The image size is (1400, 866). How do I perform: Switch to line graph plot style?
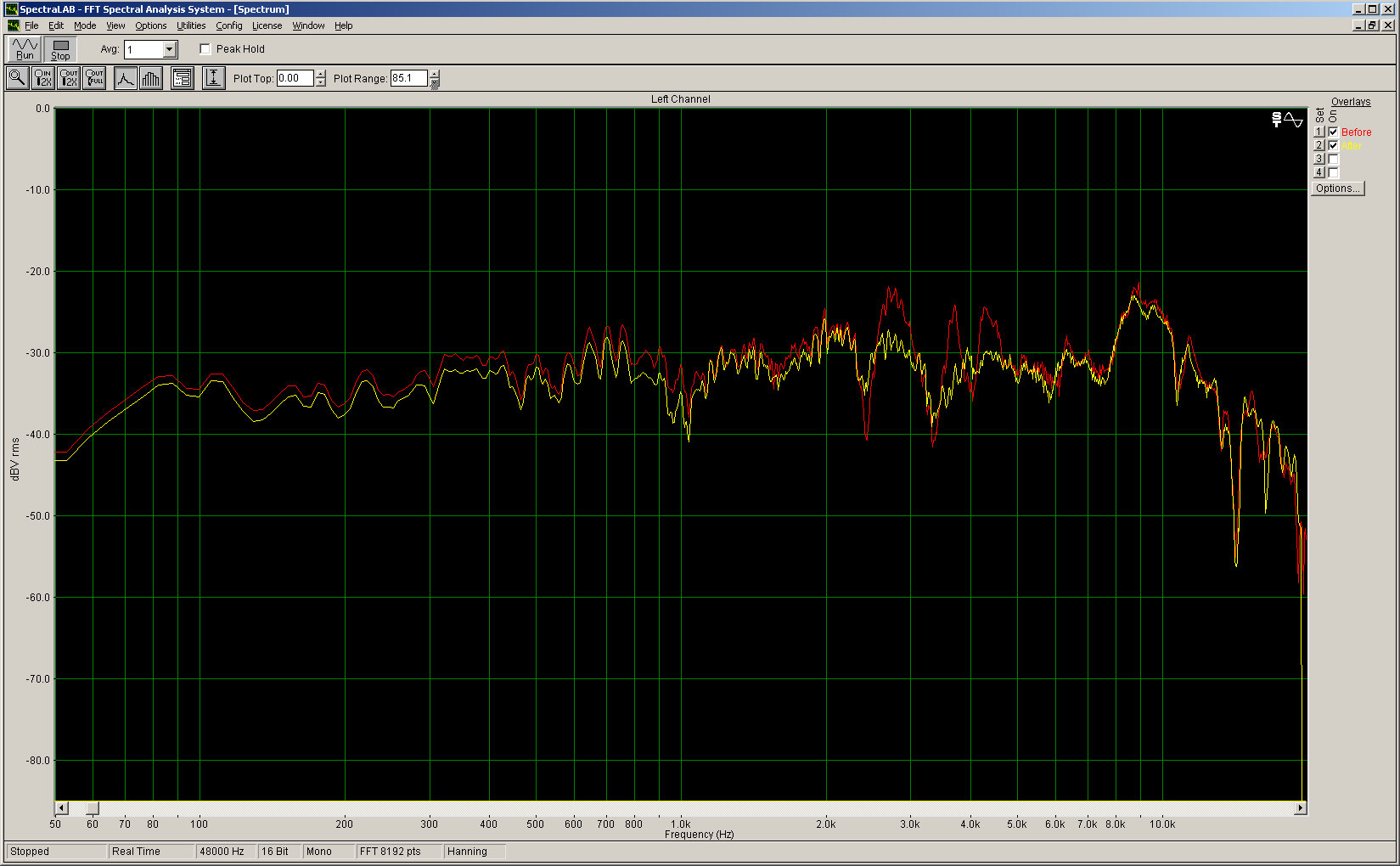[126, 78]
